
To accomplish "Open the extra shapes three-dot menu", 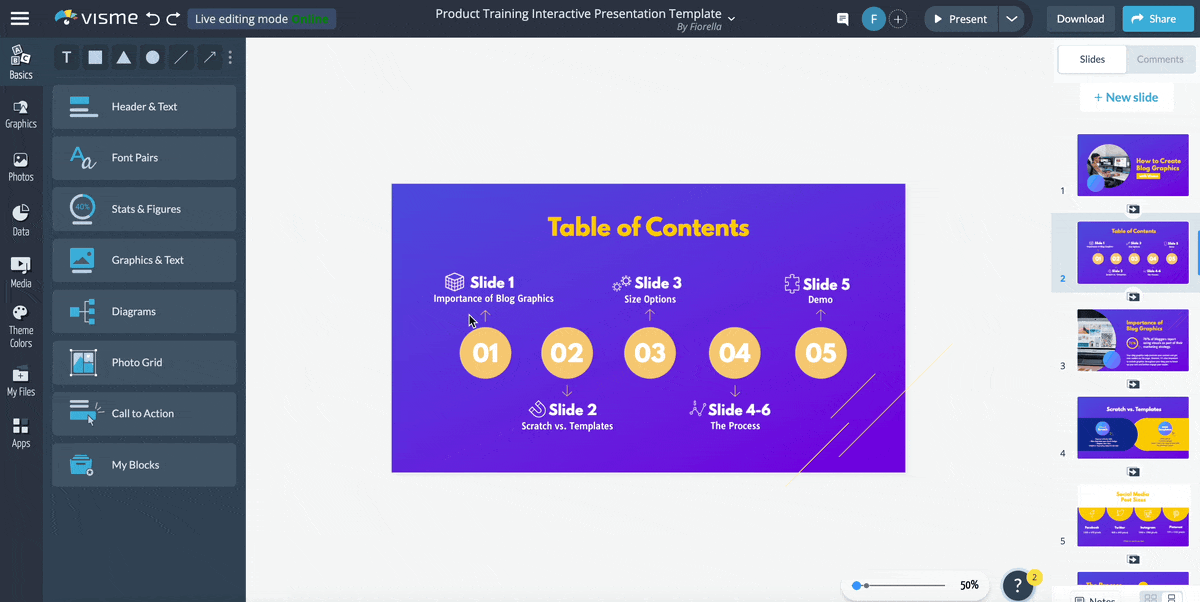I will tap(230, 57).
